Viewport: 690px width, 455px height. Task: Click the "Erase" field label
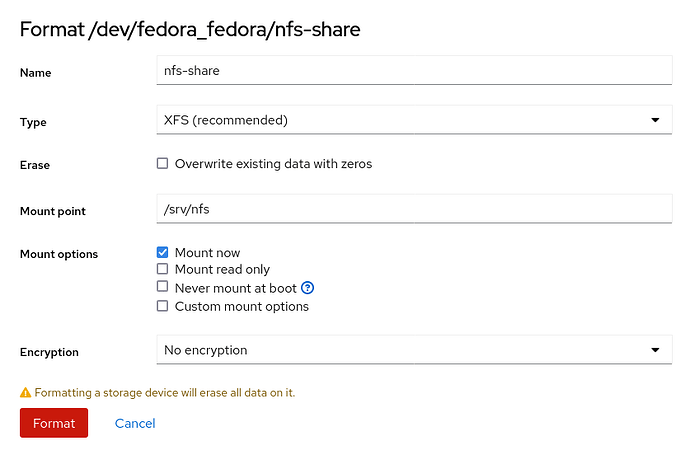[x=35, y=165]
